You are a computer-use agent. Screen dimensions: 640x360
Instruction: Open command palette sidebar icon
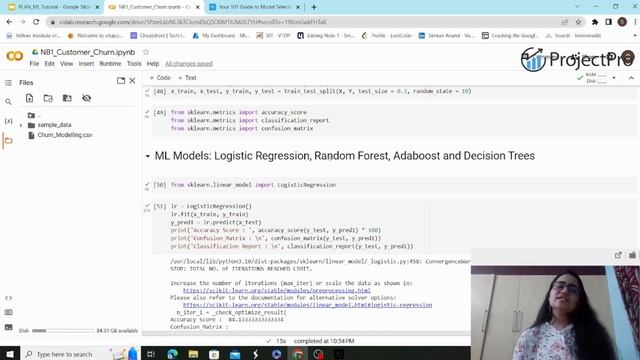pos(8,312)
